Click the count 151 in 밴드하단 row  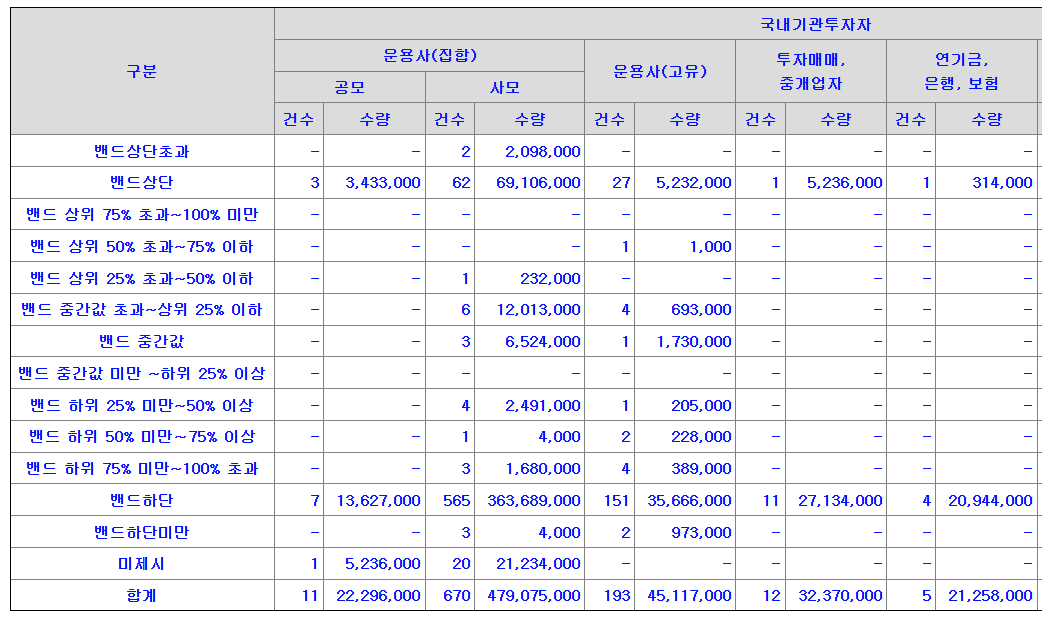tap(617, 501)
